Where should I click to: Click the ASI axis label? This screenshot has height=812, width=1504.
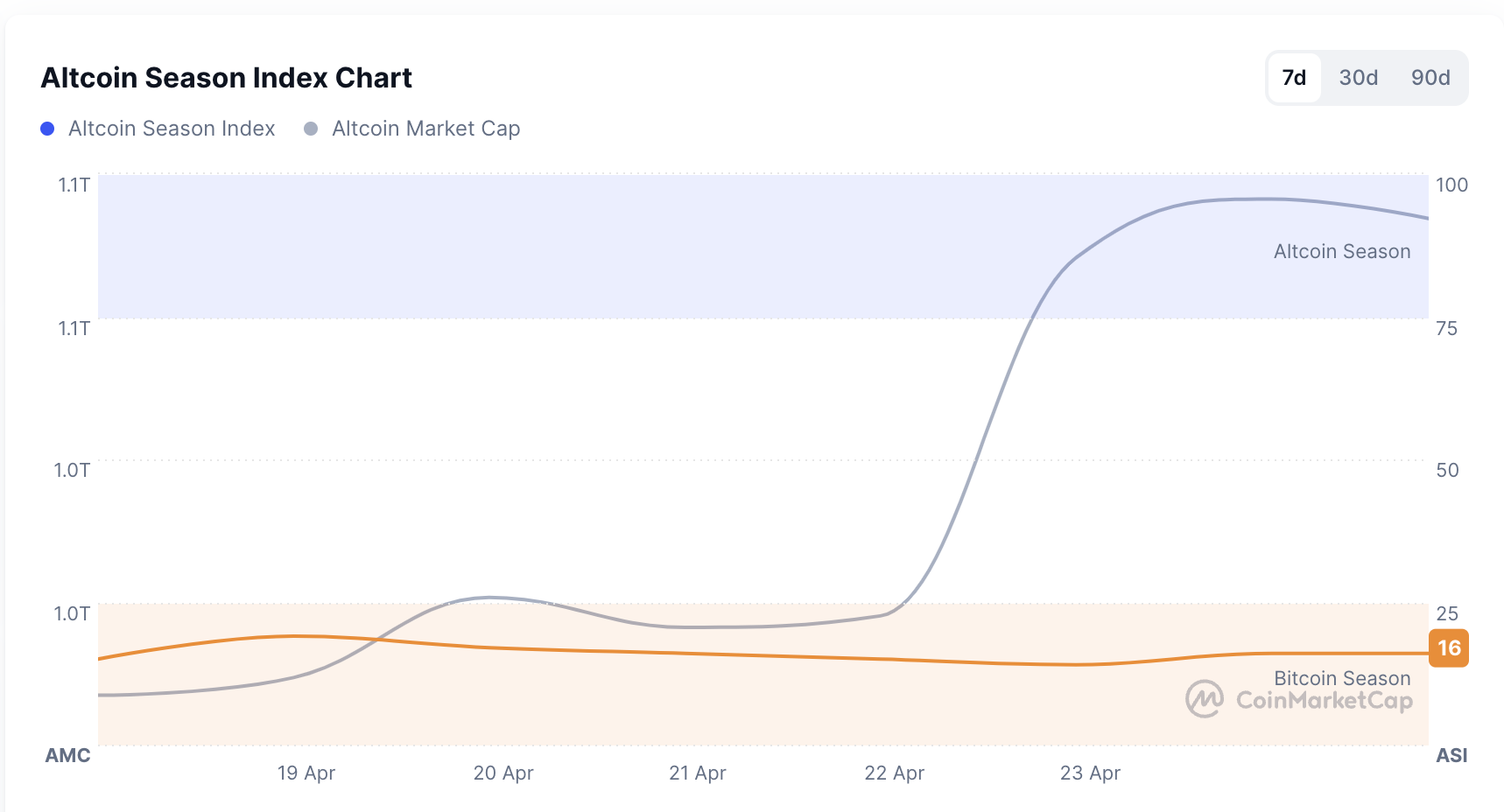pos(1452,755)
